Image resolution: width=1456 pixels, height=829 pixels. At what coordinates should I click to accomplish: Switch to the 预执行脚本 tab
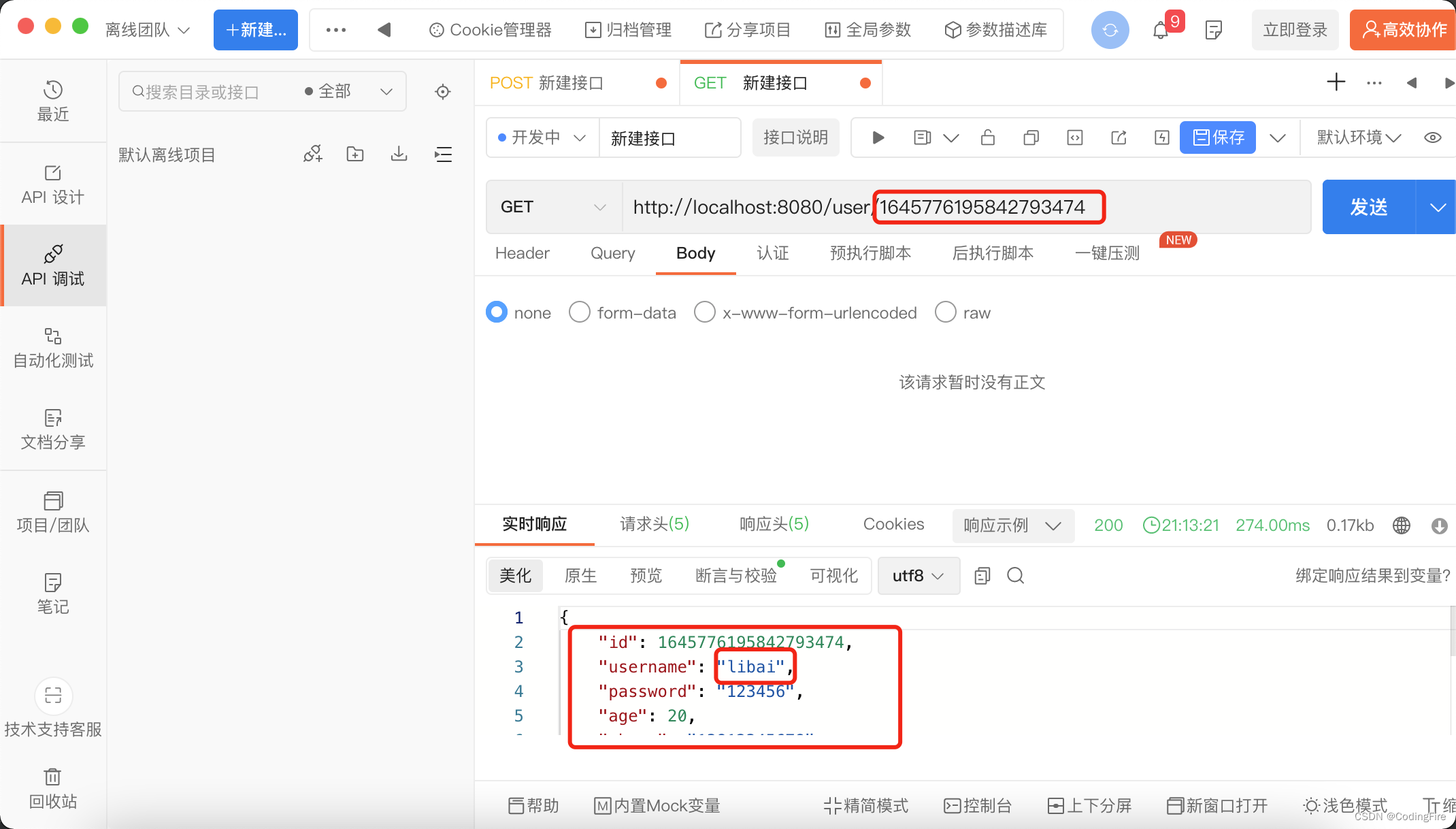tap(870, 253)
